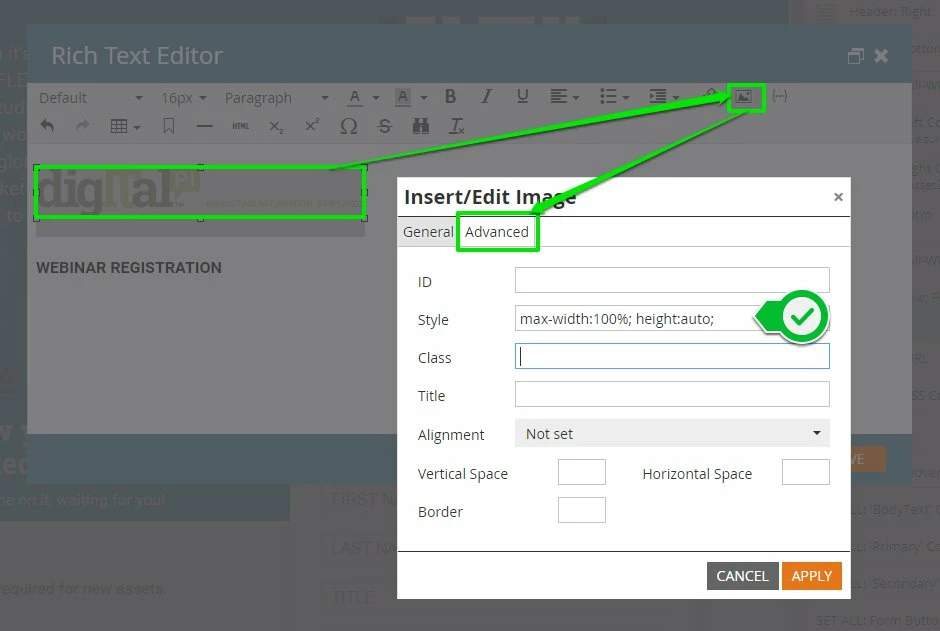940x631 pixels.
Task: Open the Alignment 'Not set' dropdown
Action: pyautogui.click(x=672, y=433)
